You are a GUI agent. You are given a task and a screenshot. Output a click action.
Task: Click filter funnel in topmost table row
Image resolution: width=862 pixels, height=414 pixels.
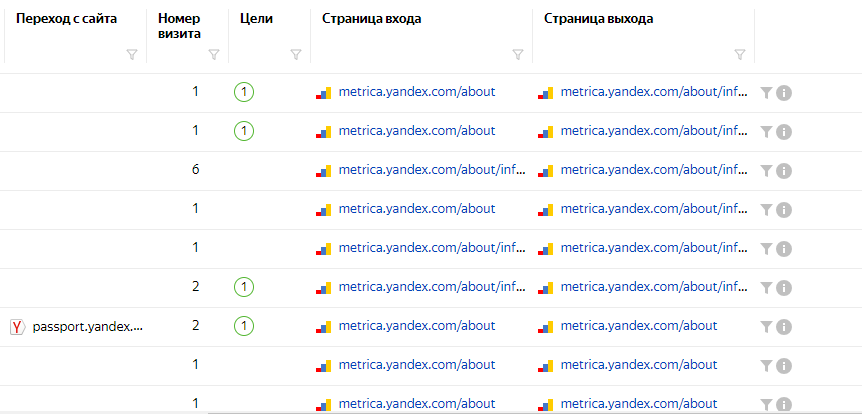coord(766,93)
